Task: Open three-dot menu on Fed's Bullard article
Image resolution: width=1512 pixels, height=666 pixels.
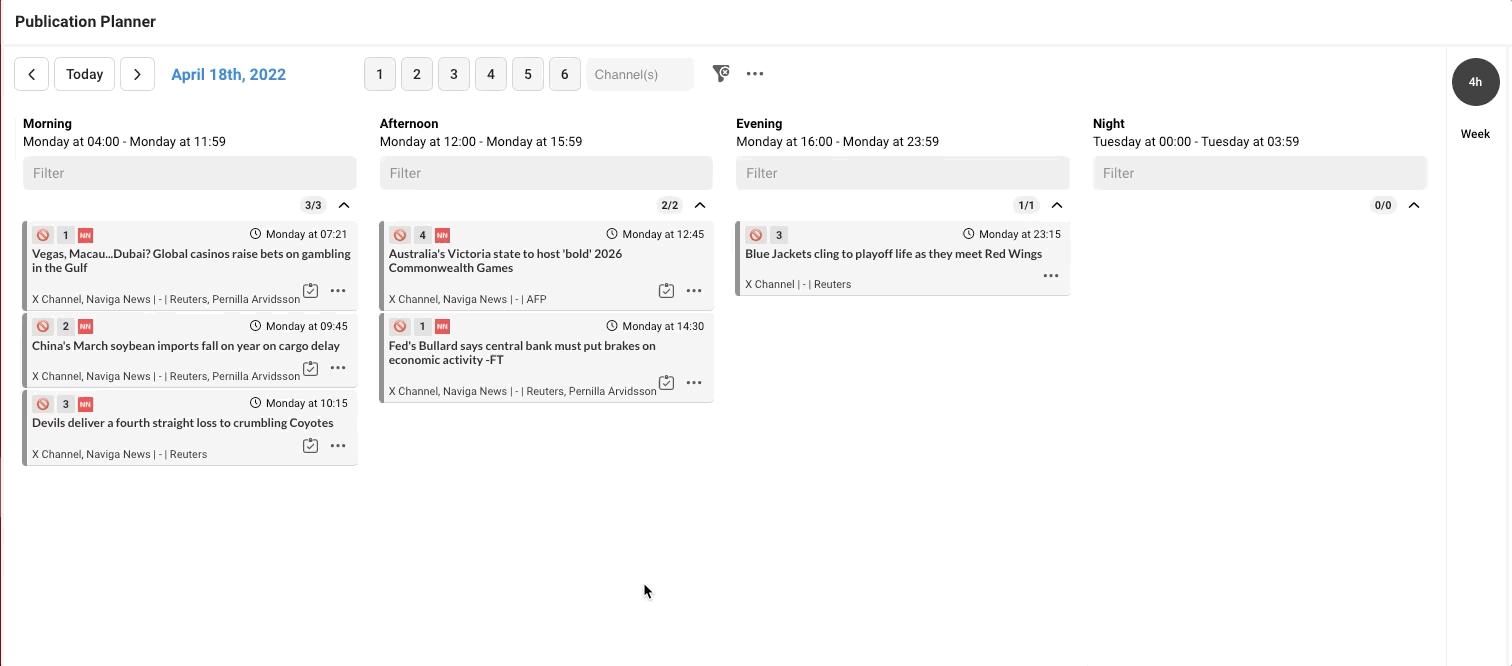Action: [694, 383]
